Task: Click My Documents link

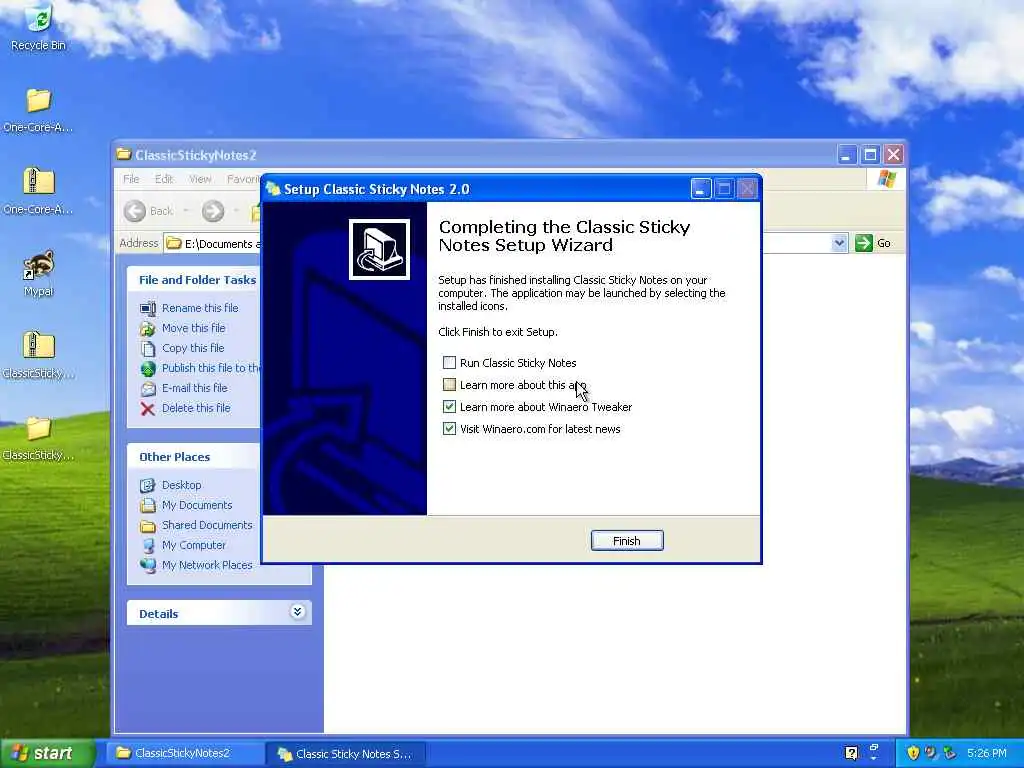Action: [x=197, y=505]
